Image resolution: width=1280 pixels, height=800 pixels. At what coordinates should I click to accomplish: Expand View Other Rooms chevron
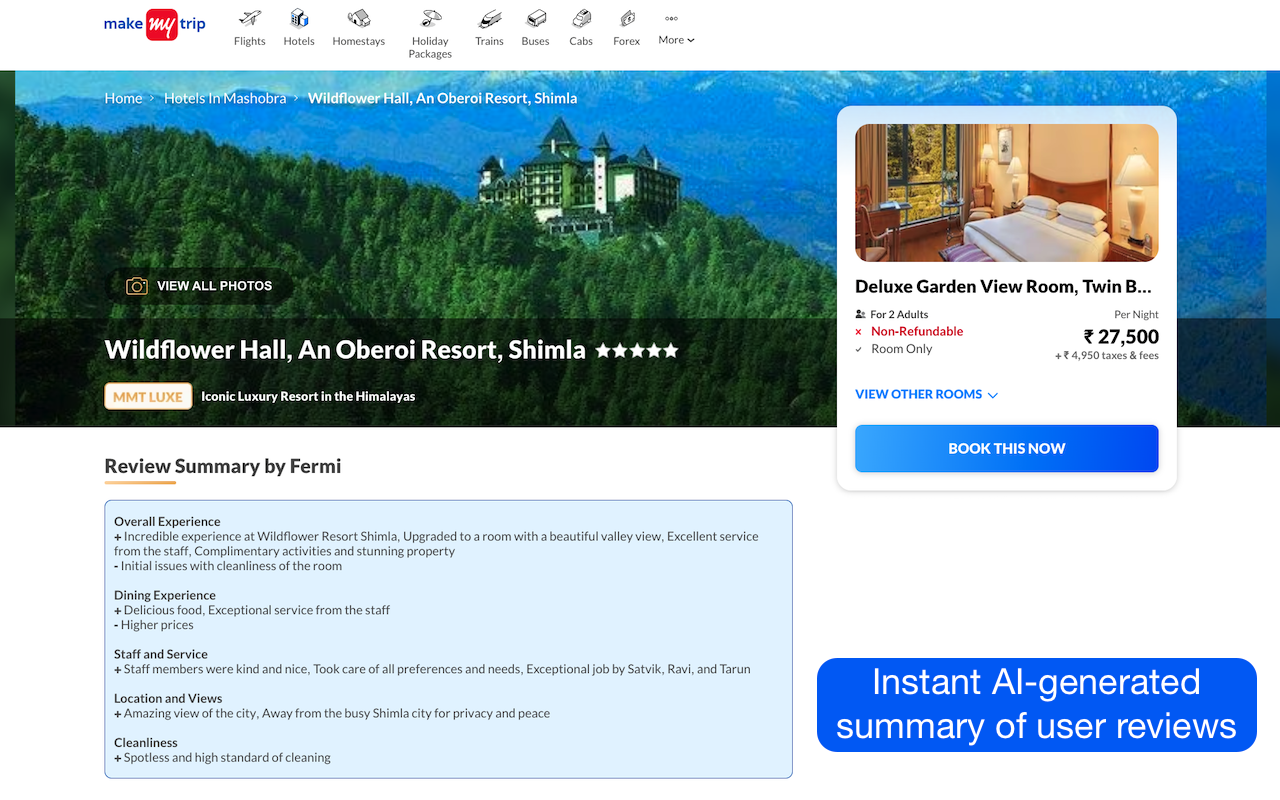[x=993, y=395]
